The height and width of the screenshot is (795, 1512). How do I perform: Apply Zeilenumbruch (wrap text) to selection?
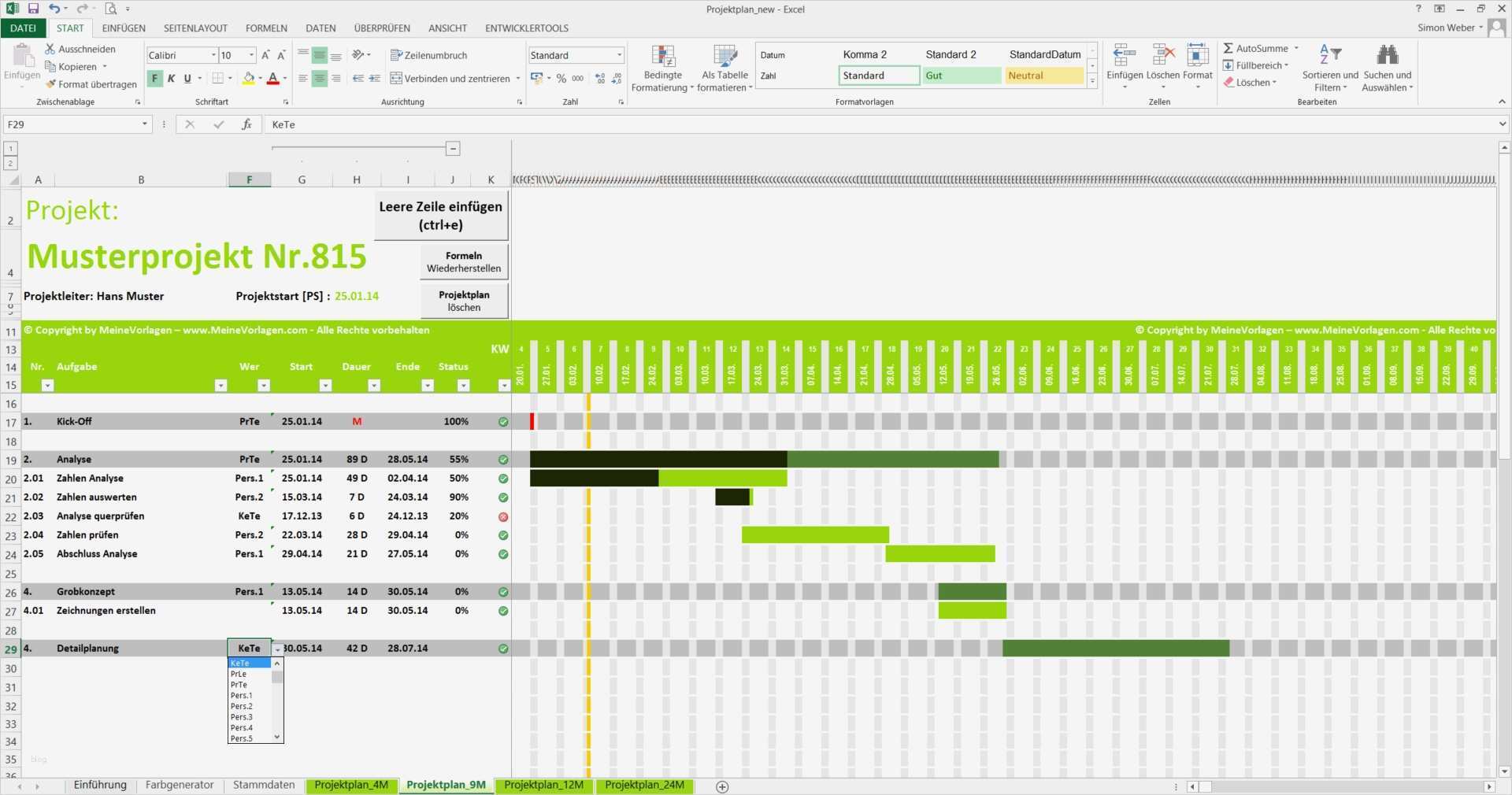pyautogui.click(x=429, y=55)
